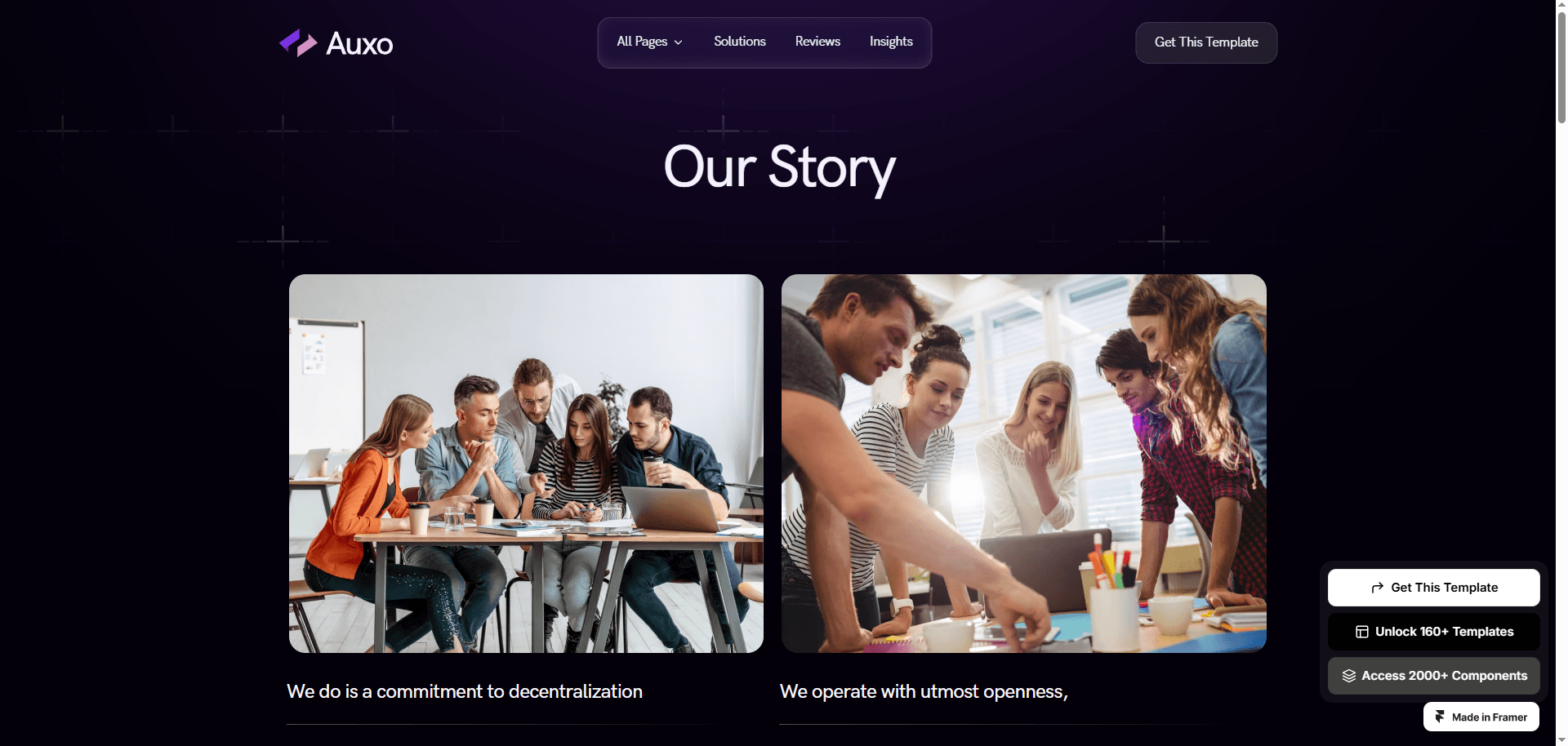
Task: Expand the All Pages chevron arrow
Action: click(678, 42)
